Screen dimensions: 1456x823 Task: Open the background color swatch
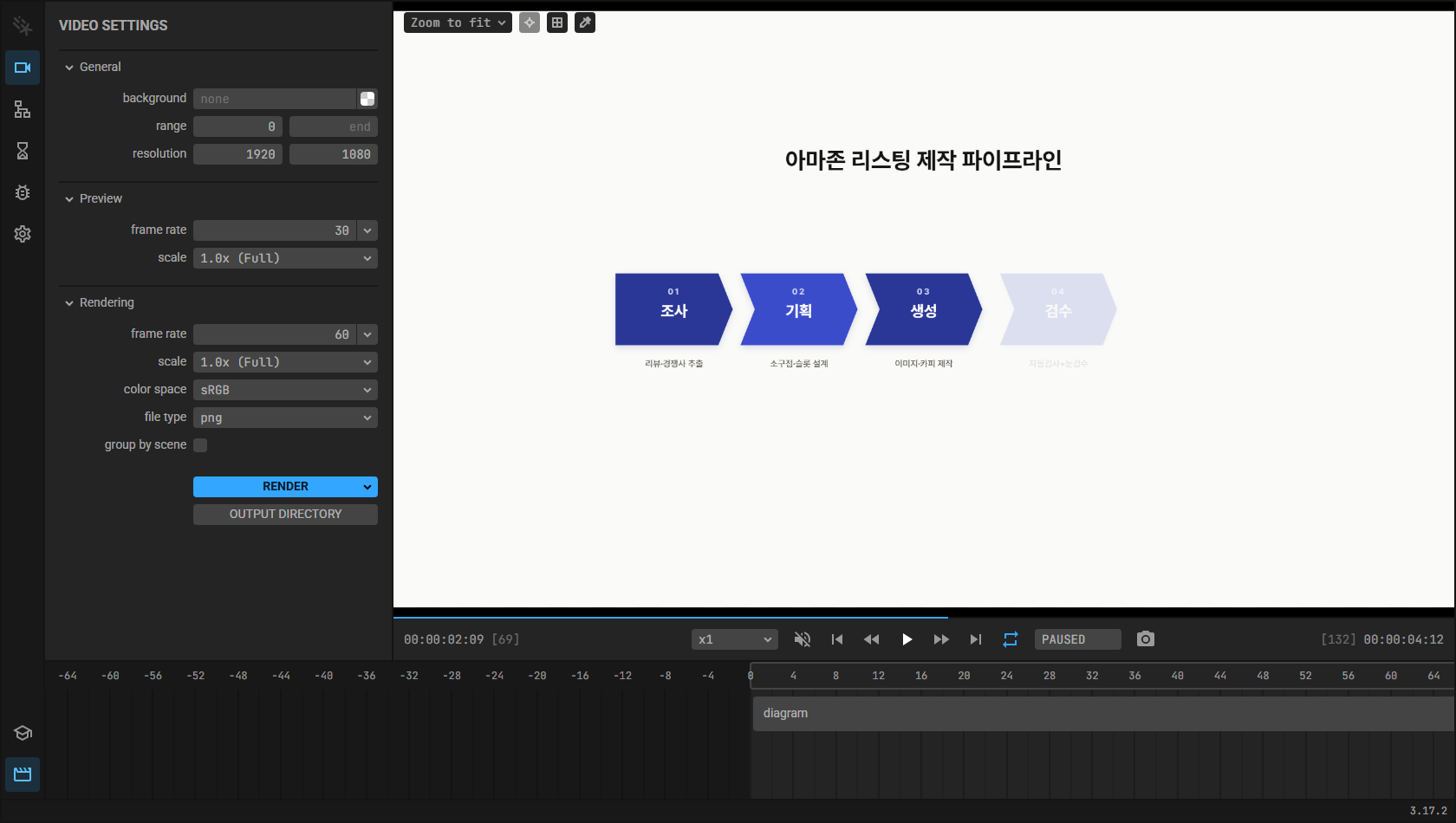tap(367, 99)
